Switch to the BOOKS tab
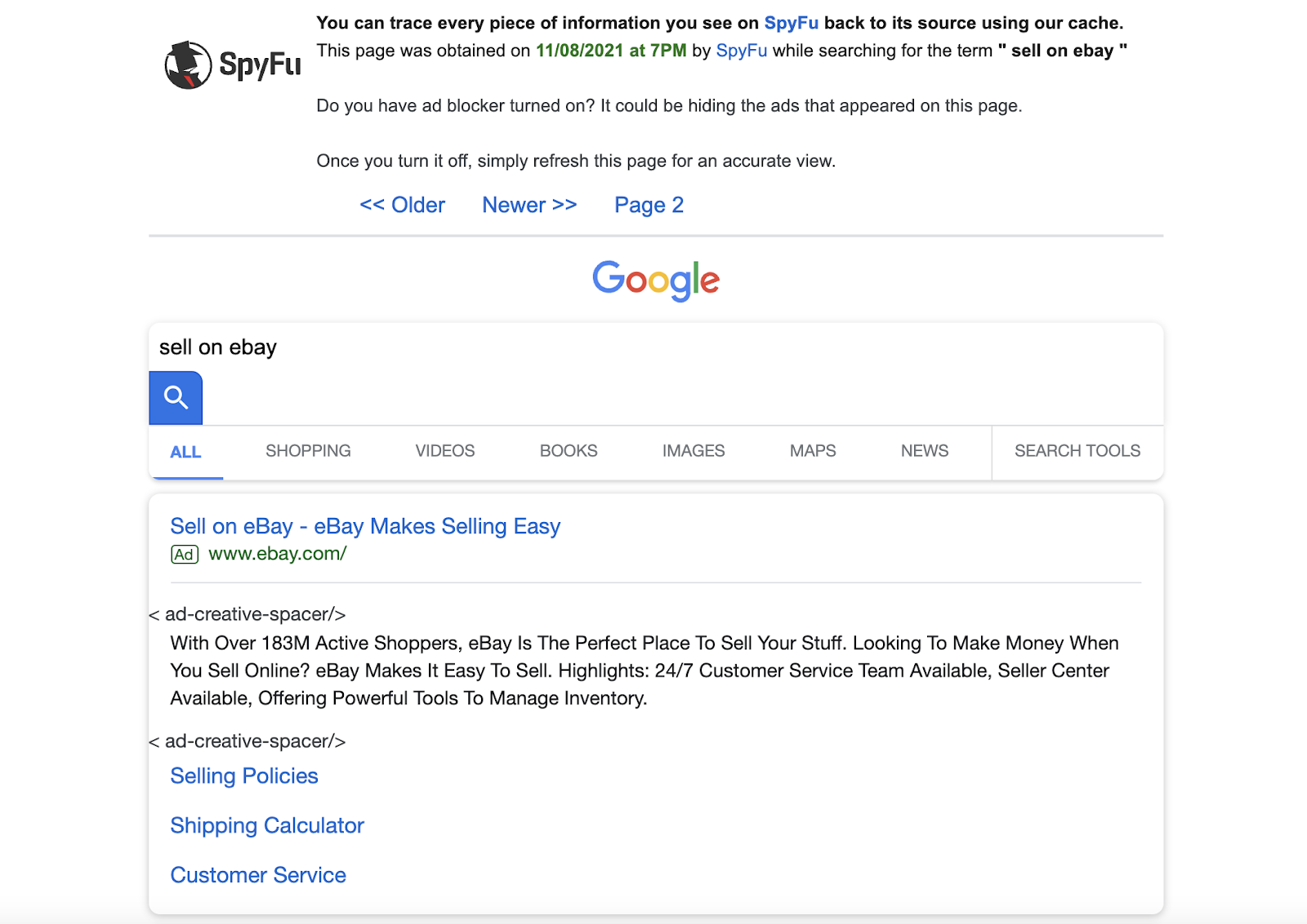 569,451
